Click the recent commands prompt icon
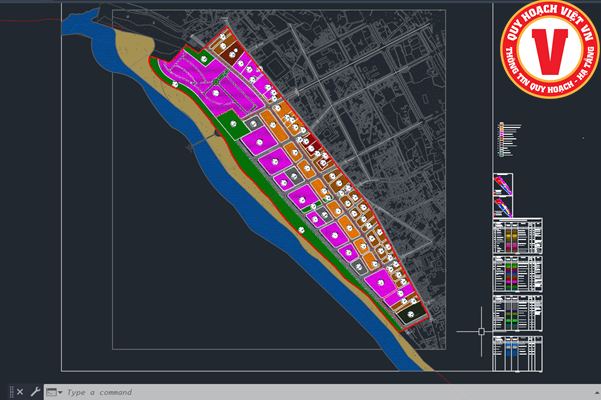The height and width of the screenshot is (400, 601). [49, 391]
